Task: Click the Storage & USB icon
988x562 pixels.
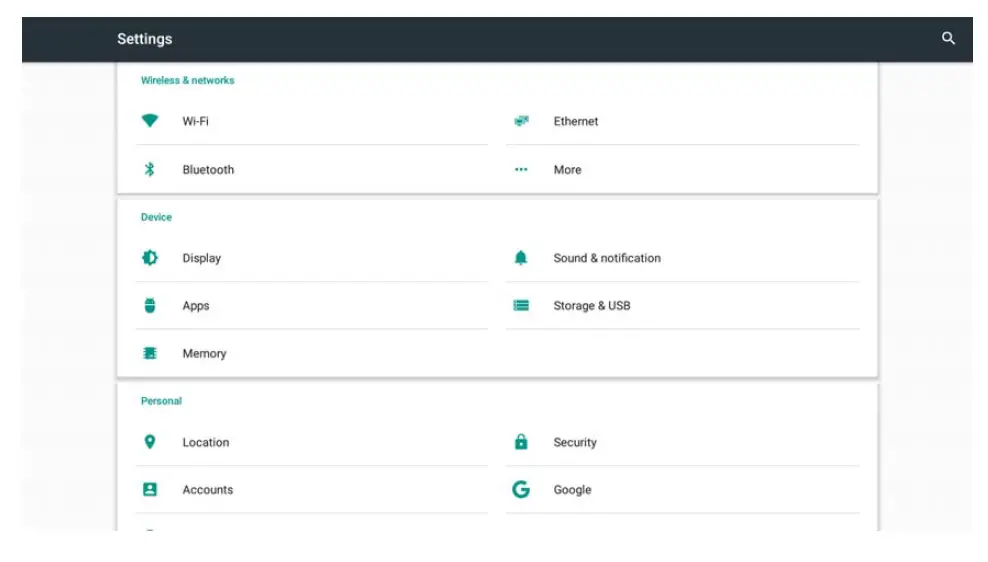Action: (x=521, y=306)
